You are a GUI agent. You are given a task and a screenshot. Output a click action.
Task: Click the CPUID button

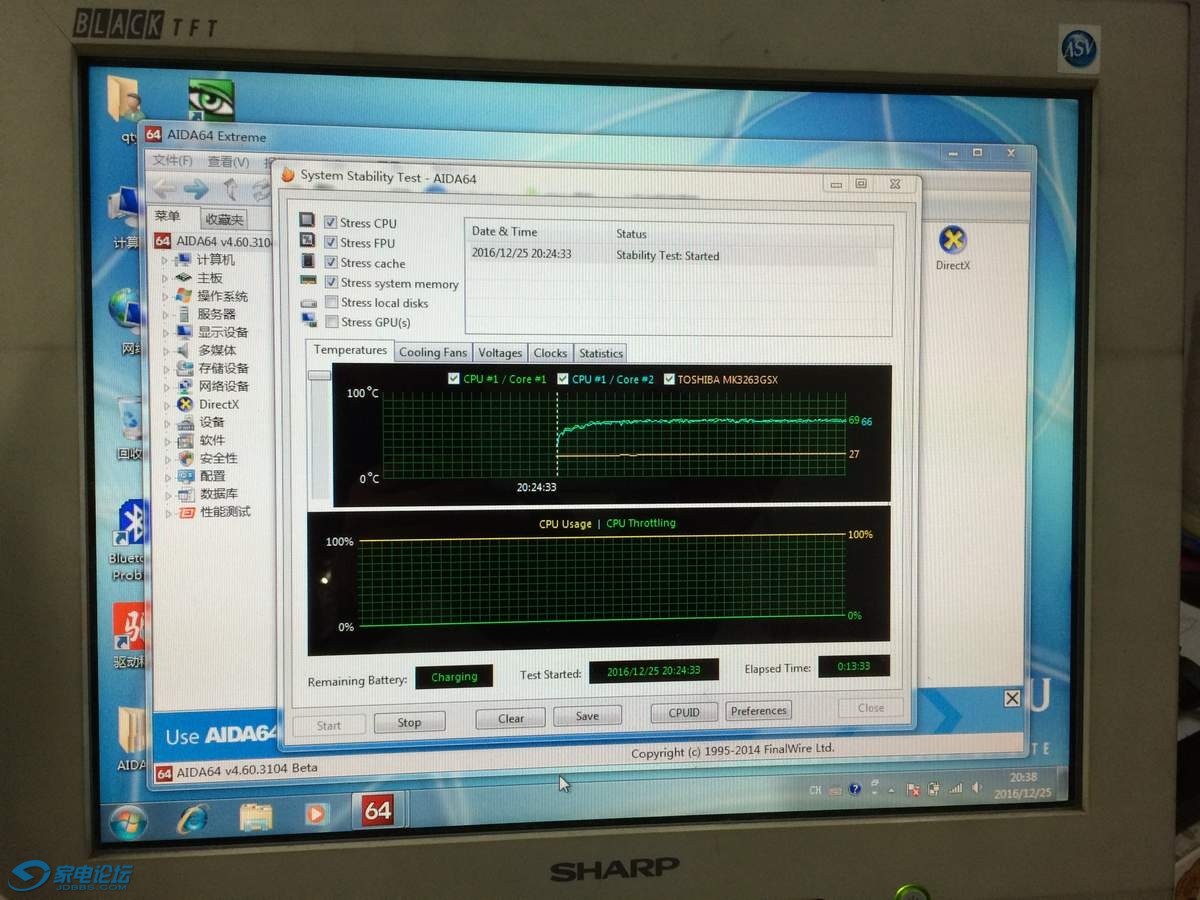(x=684, y=712)
